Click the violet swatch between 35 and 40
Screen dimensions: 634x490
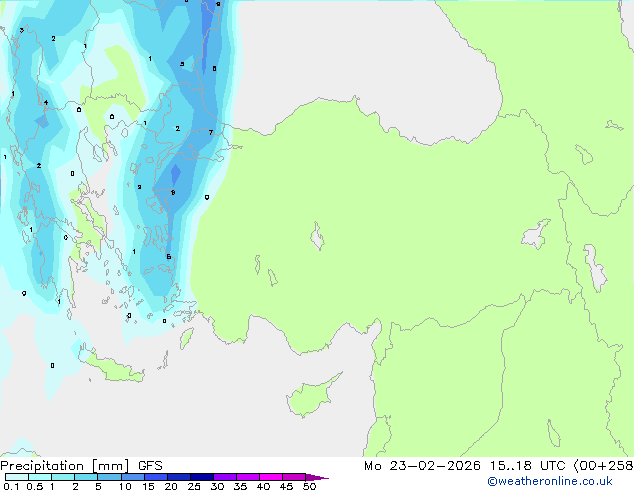(x=247, y=477)
